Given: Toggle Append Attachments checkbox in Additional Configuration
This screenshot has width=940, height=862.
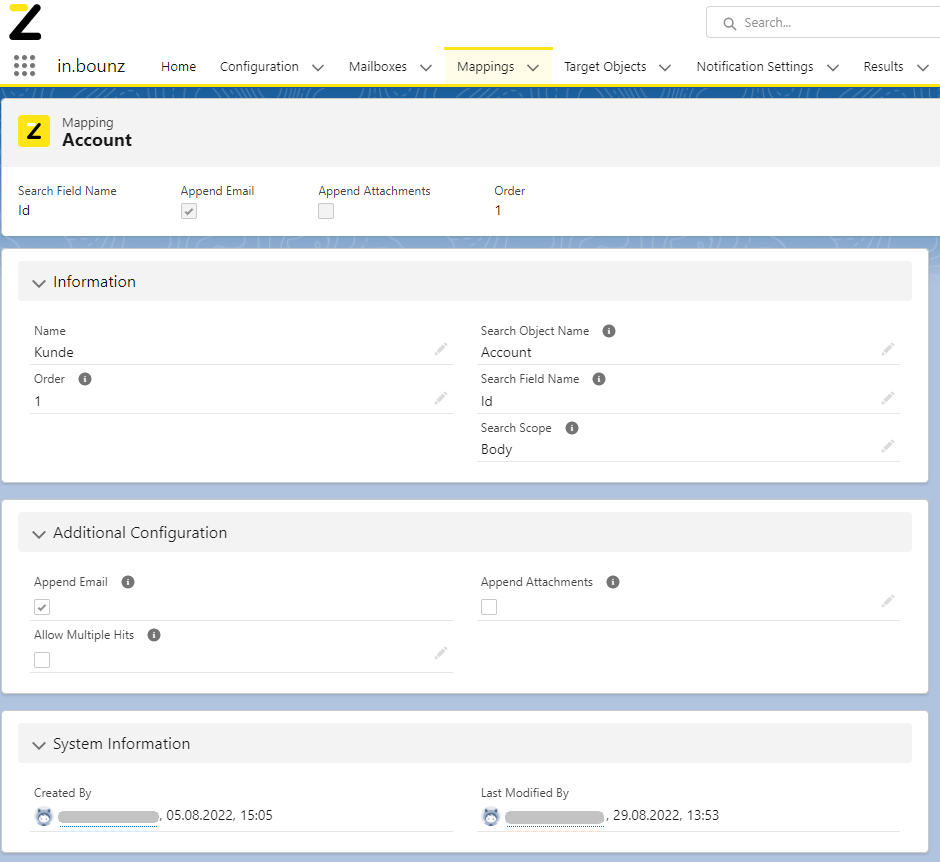Looking at the screenshot, I should (x=489, y=607).
